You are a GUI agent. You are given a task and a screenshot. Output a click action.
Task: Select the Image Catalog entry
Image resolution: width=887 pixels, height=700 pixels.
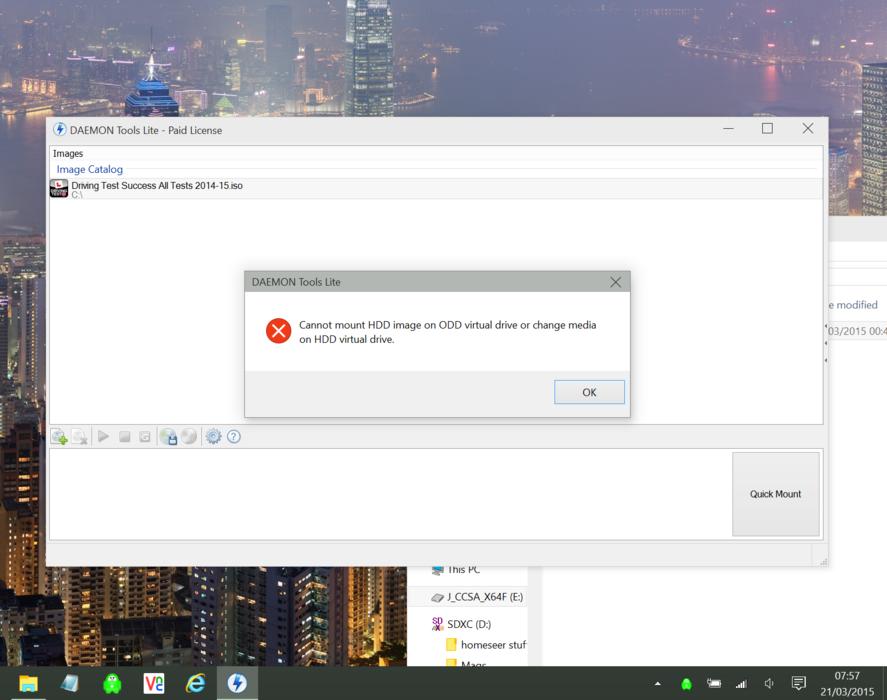[89, 170]
